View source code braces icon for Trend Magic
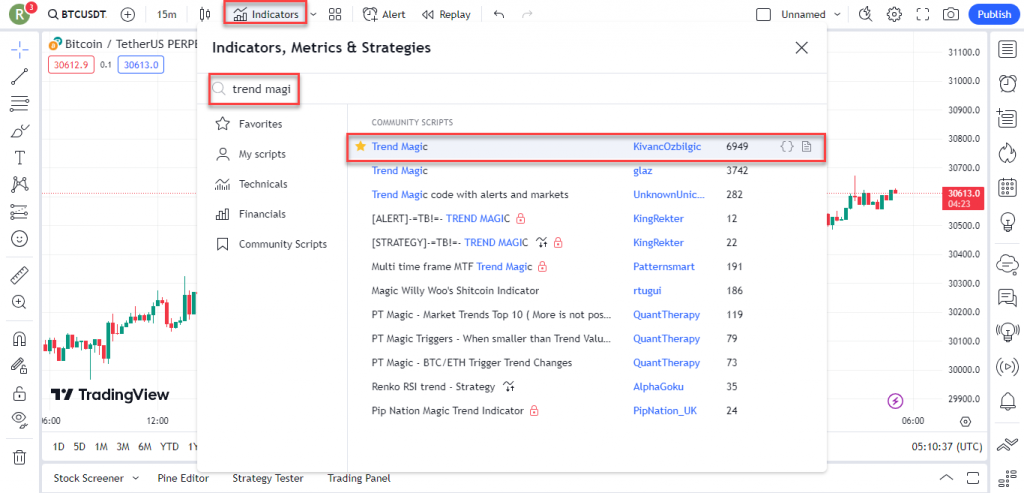The image size is (1024, 493). pos(787,146)
